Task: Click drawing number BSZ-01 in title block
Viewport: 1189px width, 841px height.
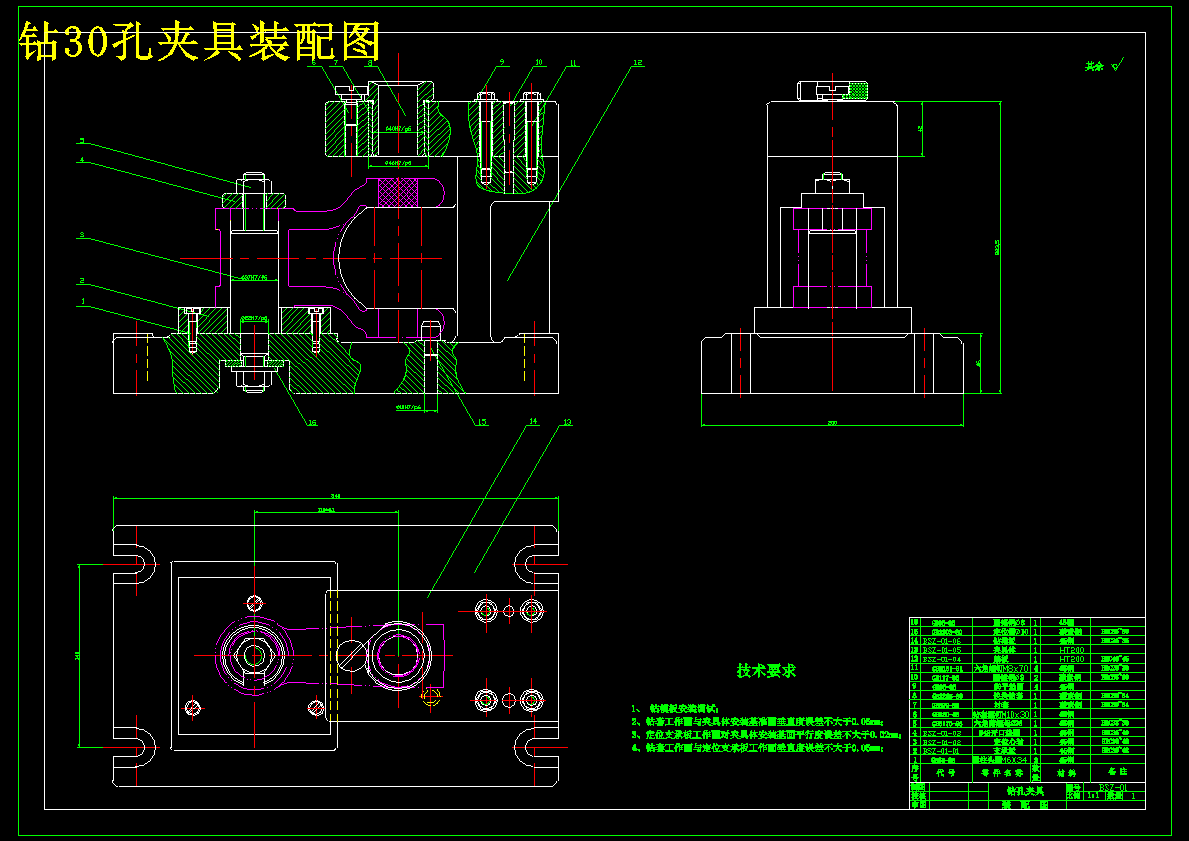Action: (1113, 787)
